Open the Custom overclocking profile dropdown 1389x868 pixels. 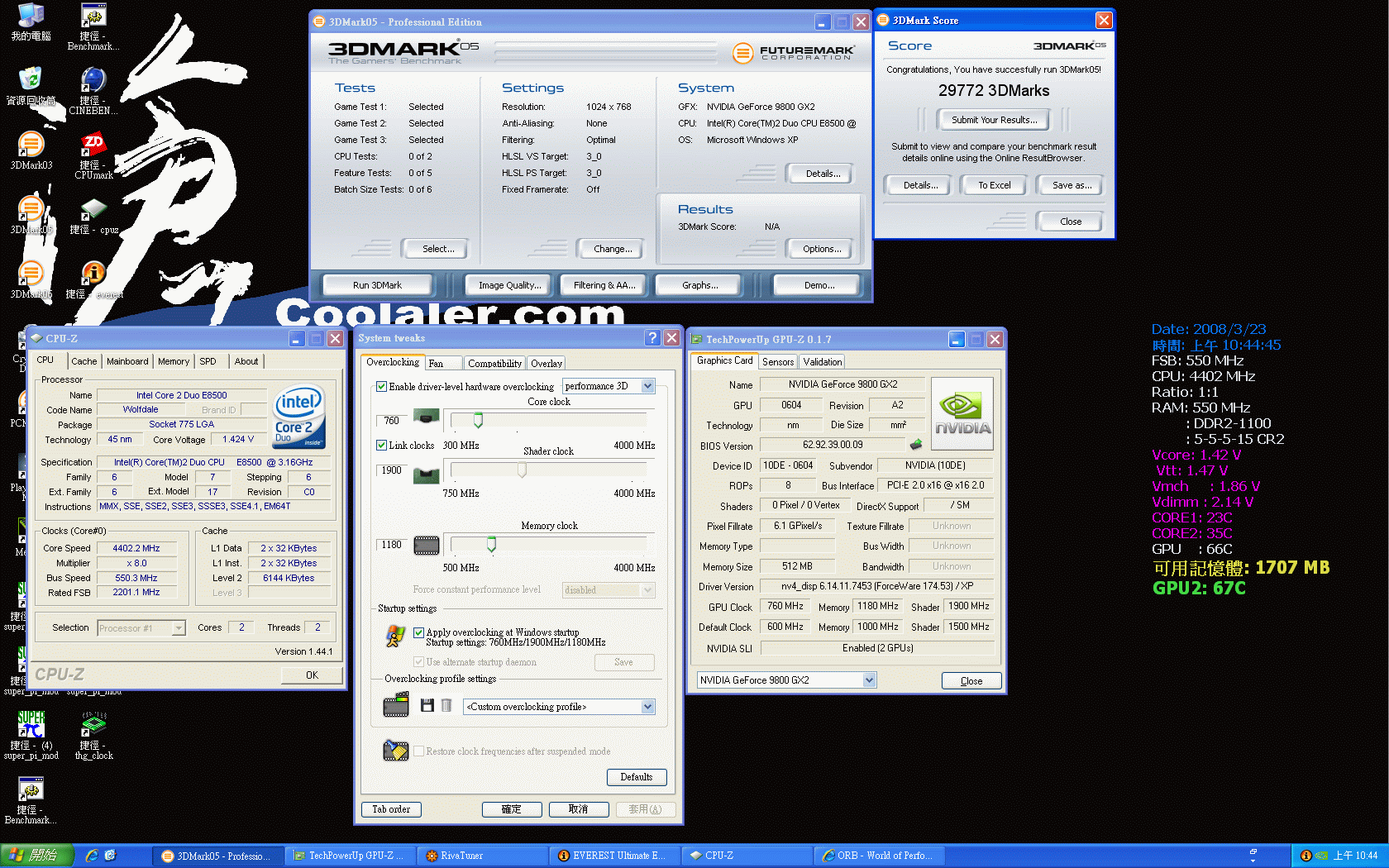pyautogui.click(x=560, y=706)
